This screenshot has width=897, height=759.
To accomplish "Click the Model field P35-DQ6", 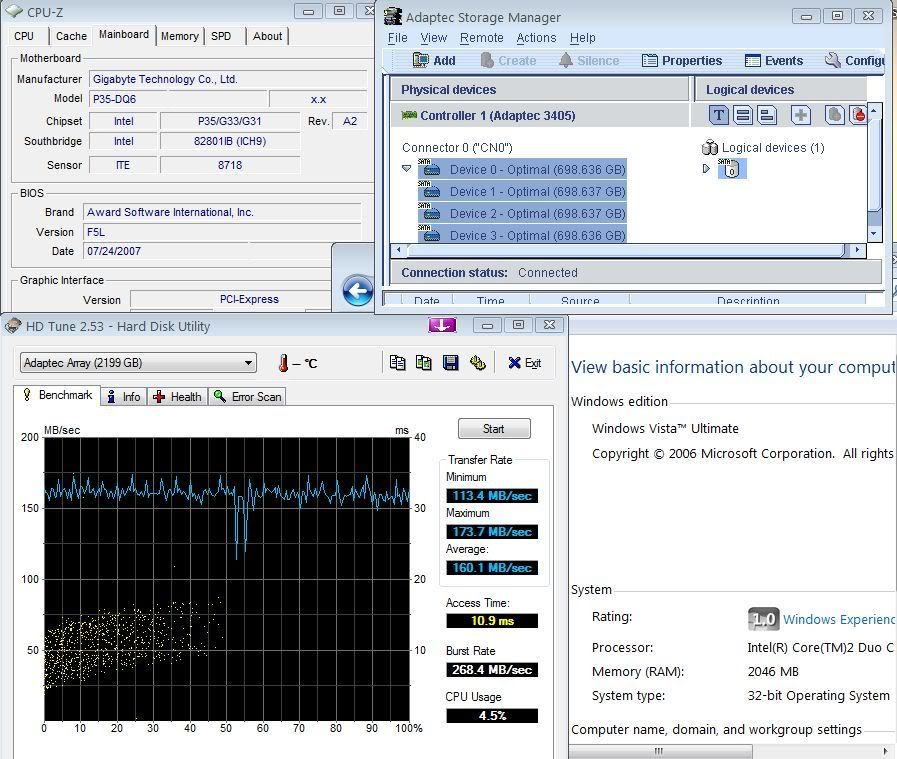I will (x=178, y=99).
